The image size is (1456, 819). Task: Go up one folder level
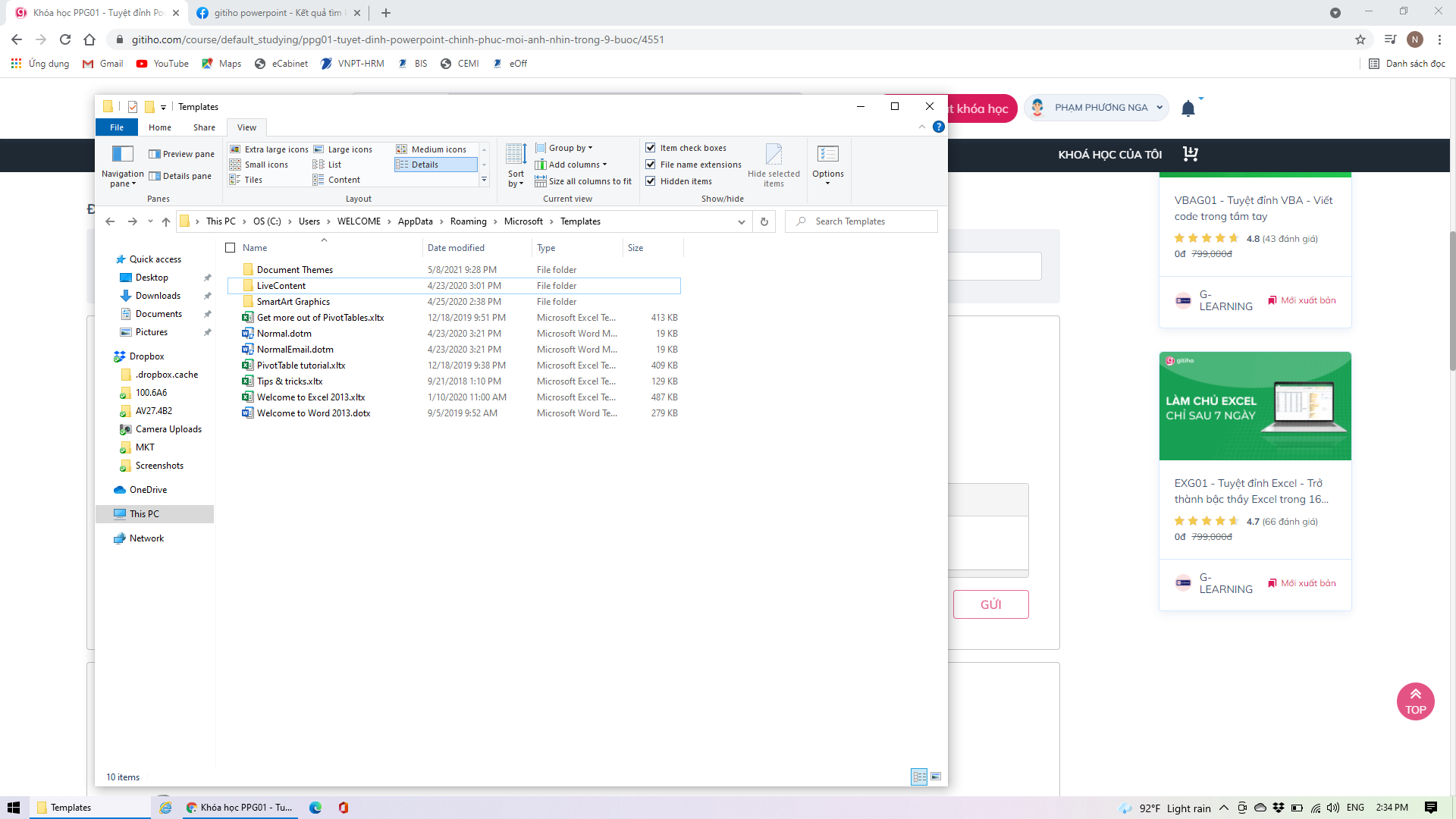[x=166, y=221]
